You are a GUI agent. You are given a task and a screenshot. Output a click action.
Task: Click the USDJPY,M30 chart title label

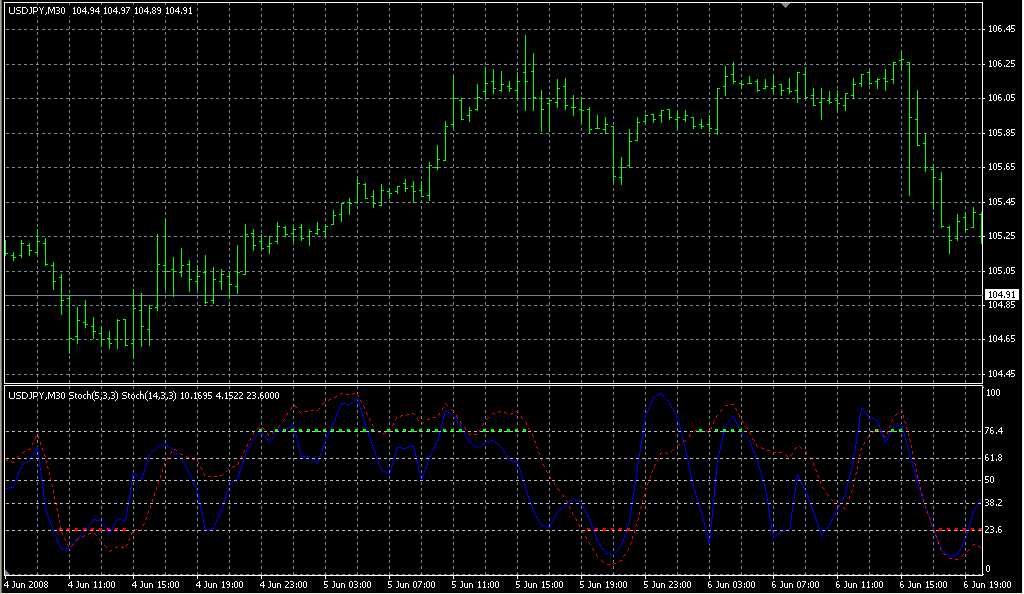[x=38, y=11]
